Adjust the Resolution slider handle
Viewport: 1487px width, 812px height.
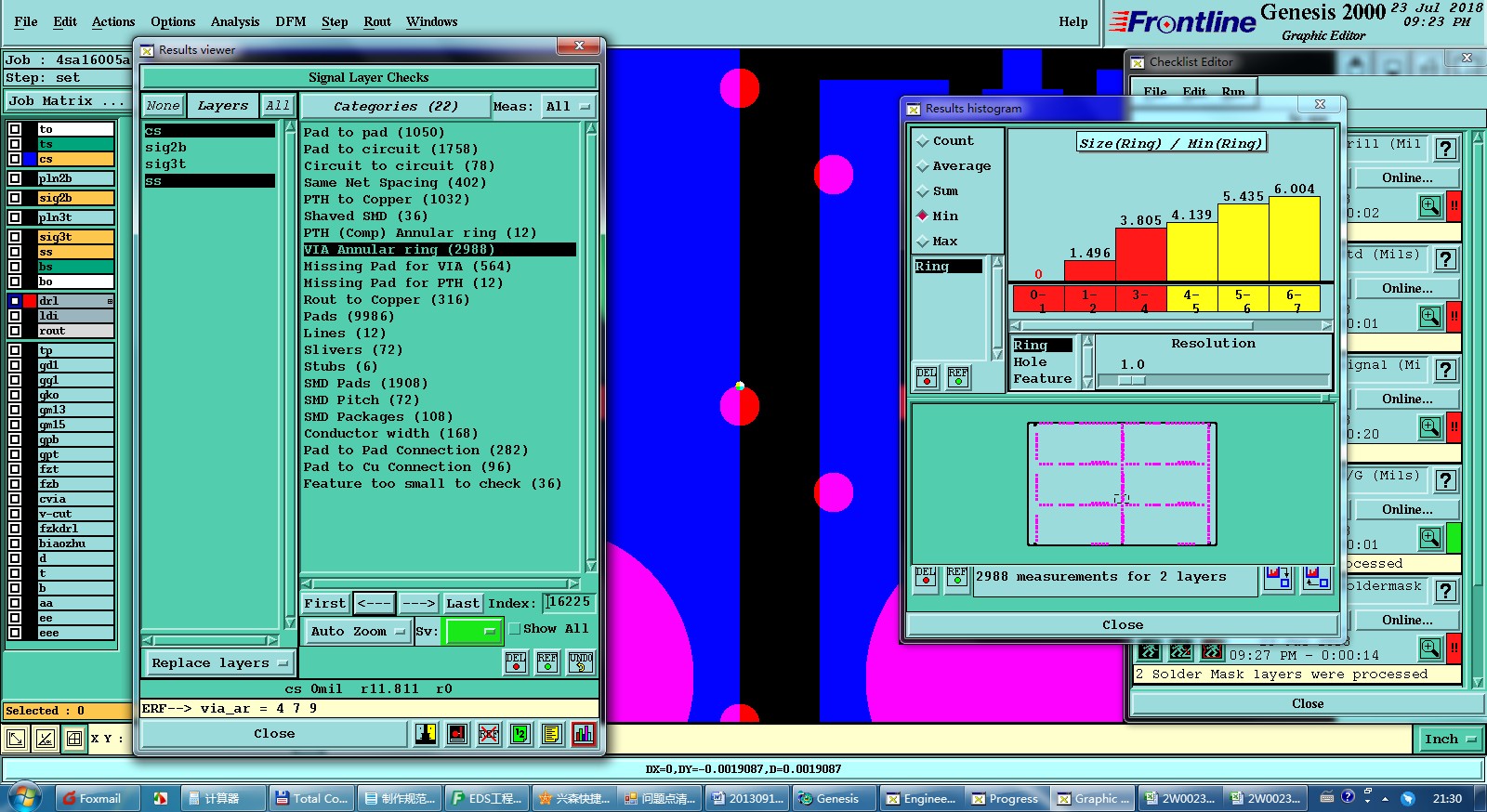(1132, 380)
